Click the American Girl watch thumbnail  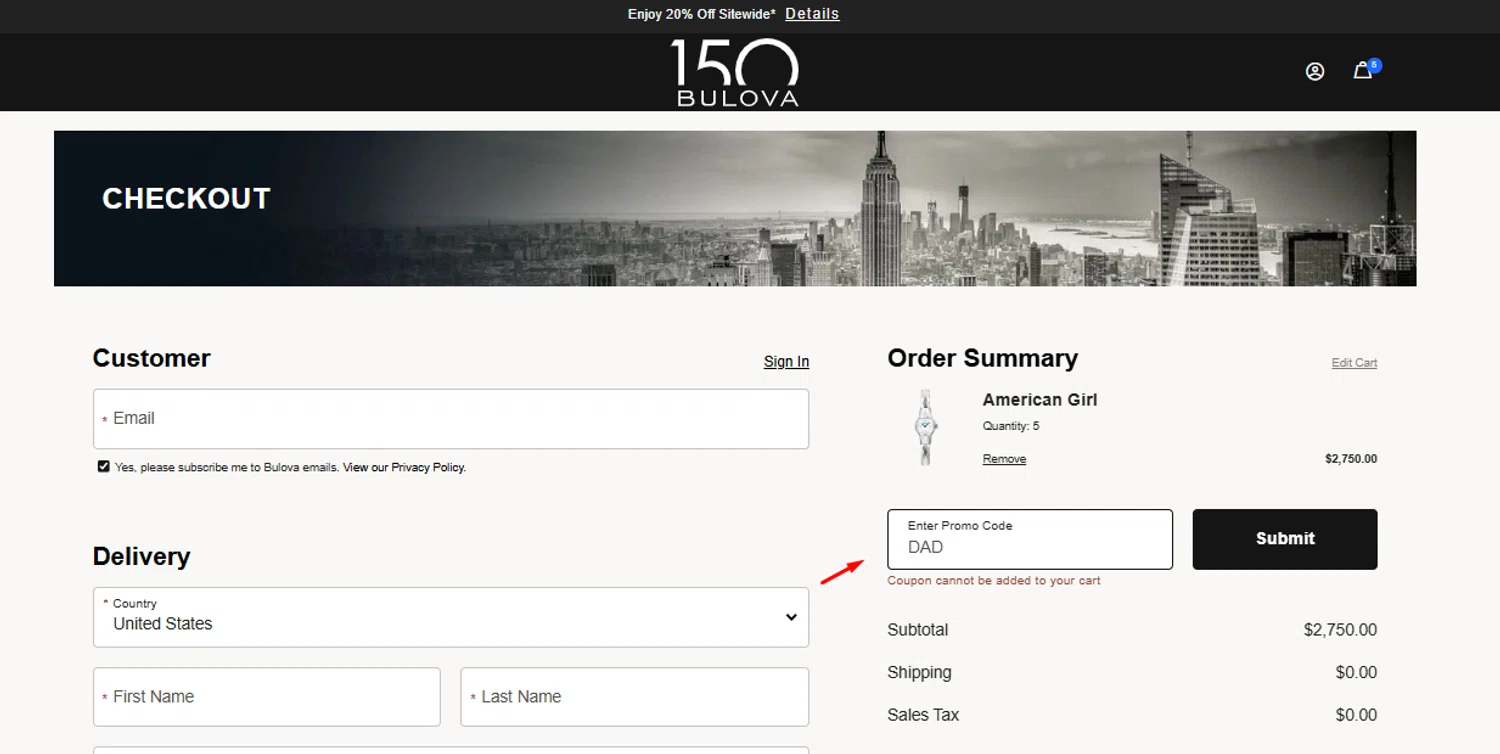[926, 428]
